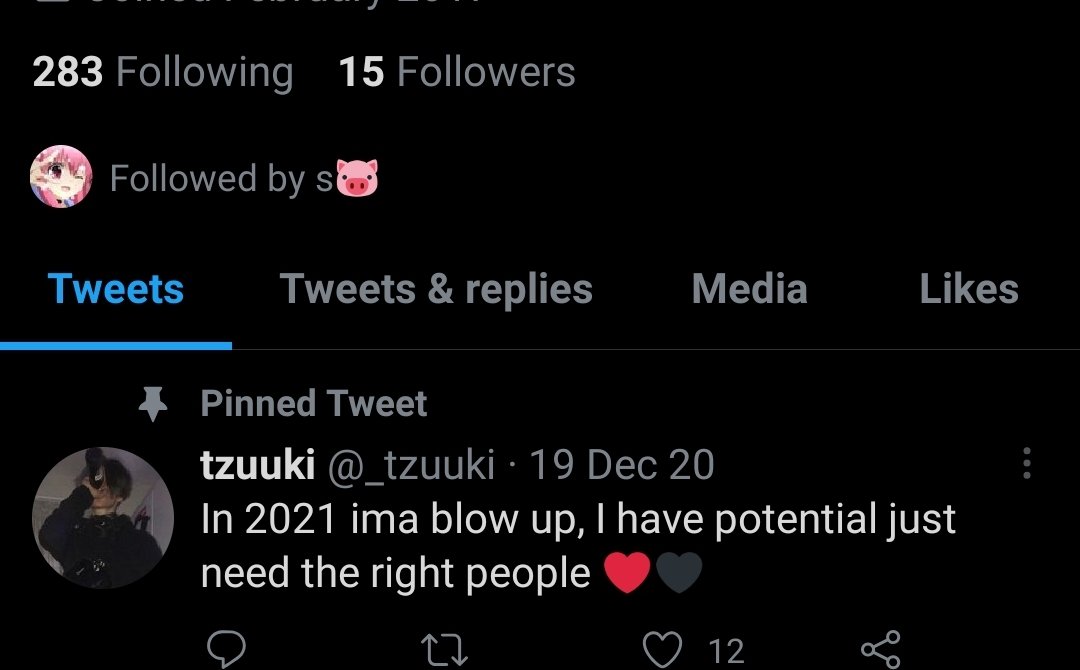
Task: Click the @_tzuuki handle
Action: [412, 465]
